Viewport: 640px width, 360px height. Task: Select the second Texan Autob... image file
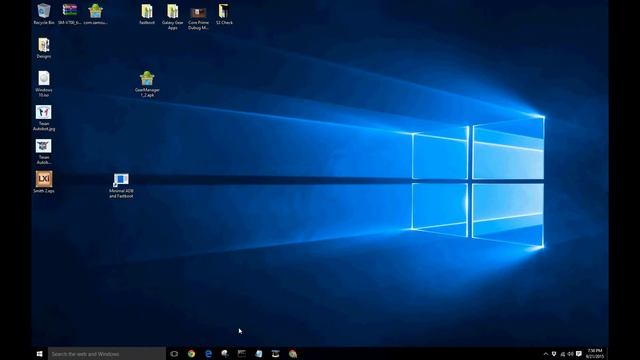(x=44, y=152)
